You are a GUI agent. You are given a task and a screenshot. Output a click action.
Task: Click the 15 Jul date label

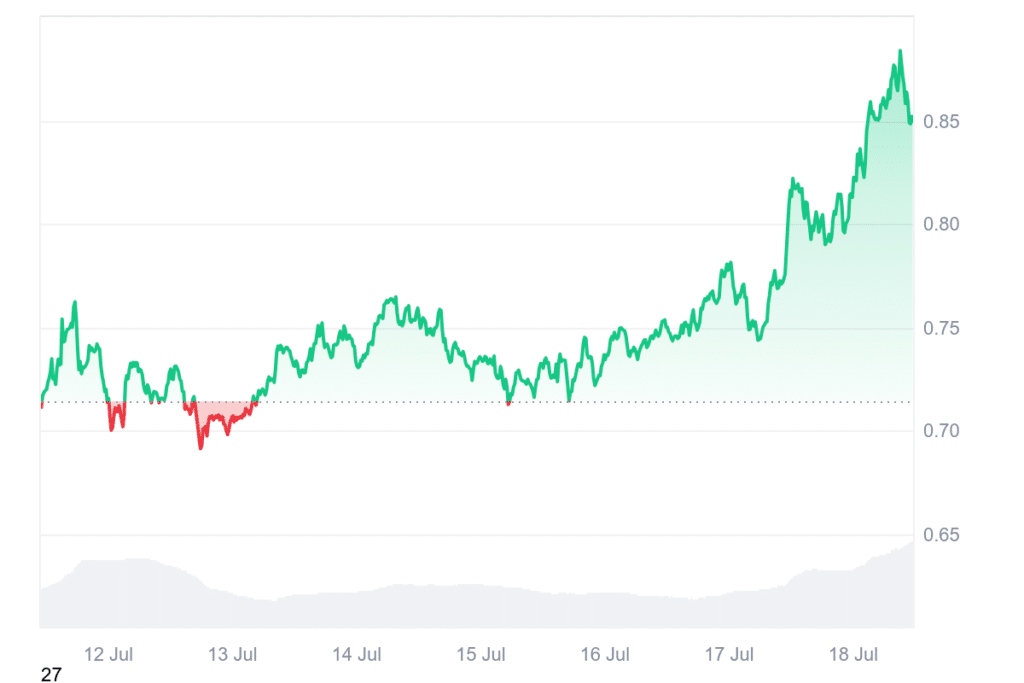(x=481, y=655)
